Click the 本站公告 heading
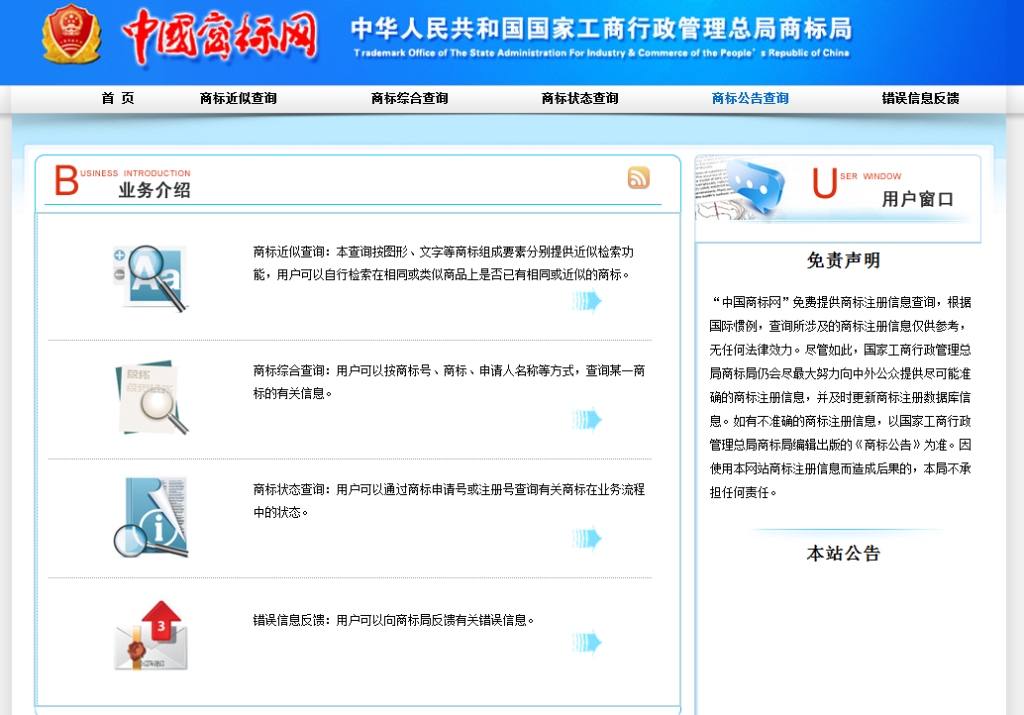 tap(843, 553)
